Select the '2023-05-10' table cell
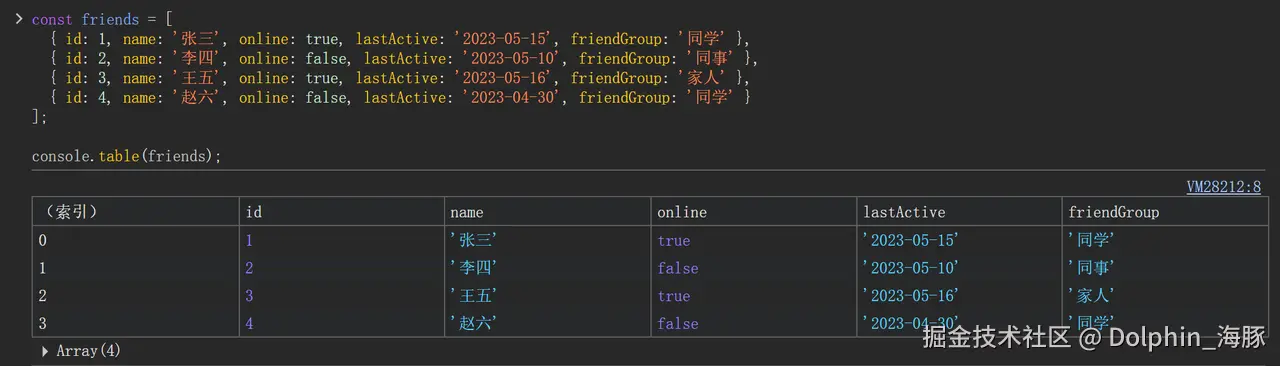 coord(959,268)
